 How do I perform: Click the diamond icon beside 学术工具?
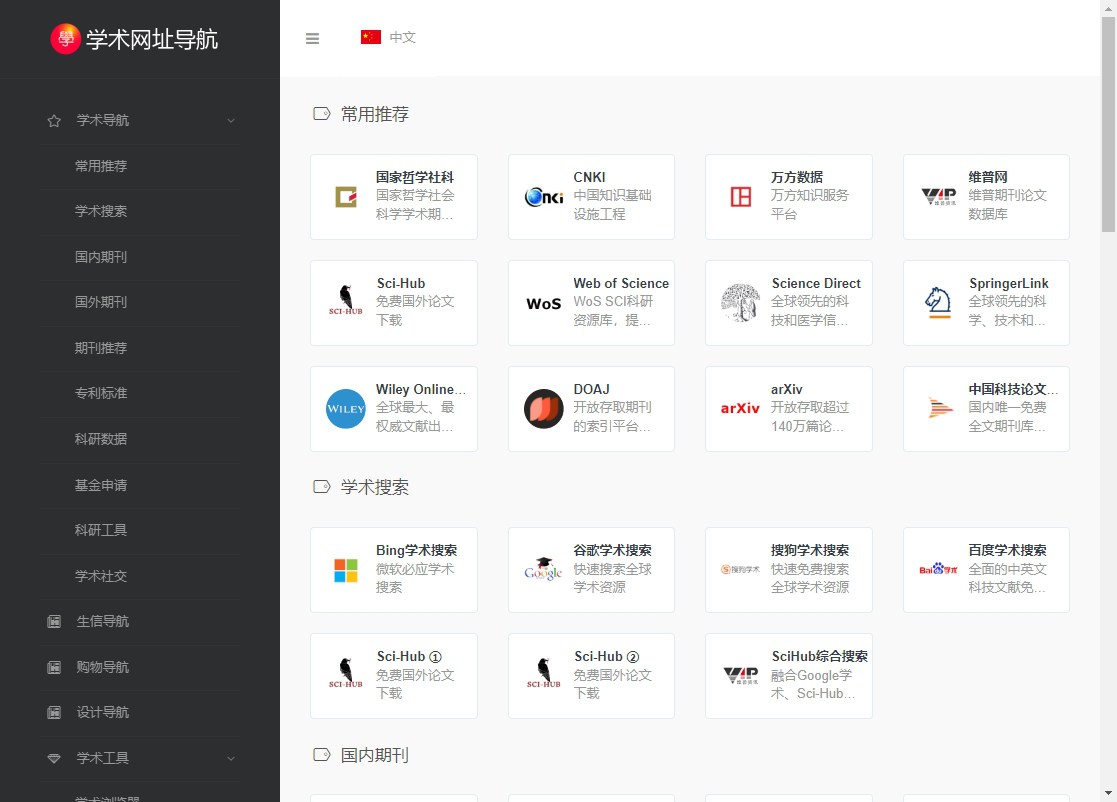coord(54,759)
